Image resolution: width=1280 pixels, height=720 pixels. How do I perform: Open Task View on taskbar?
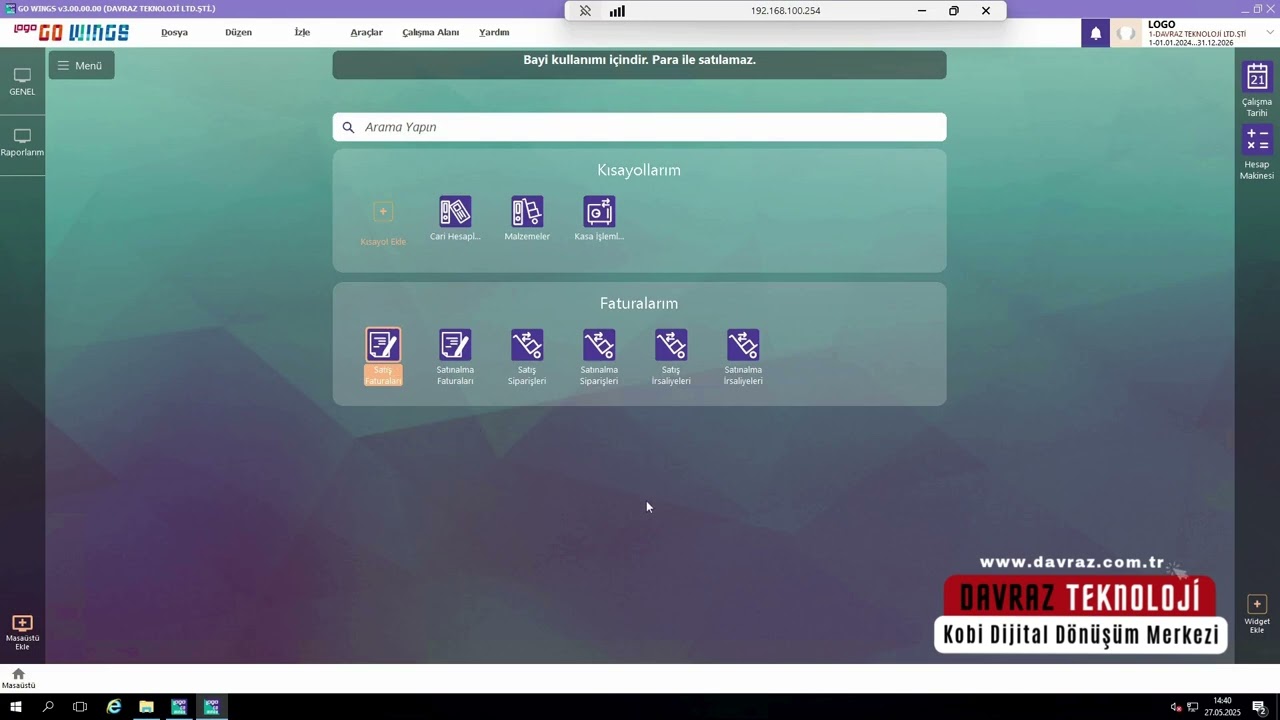click(x=80, y=707)
